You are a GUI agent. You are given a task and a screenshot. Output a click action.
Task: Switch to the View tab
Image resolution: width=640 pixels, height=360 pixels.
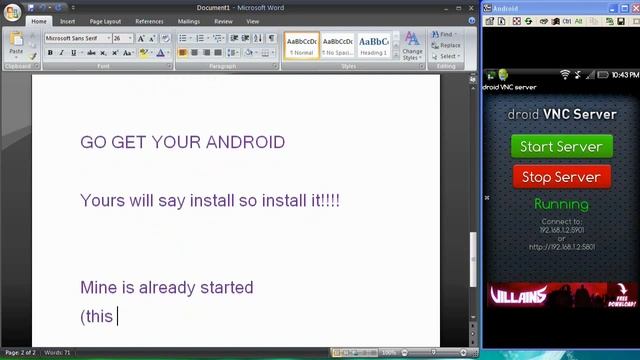[253, 21]
